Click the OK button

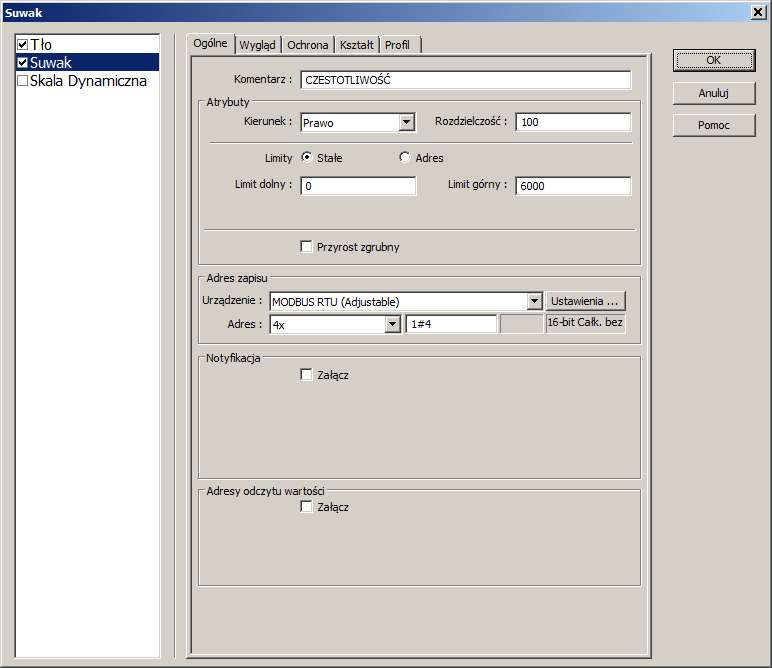coord(713,60)
